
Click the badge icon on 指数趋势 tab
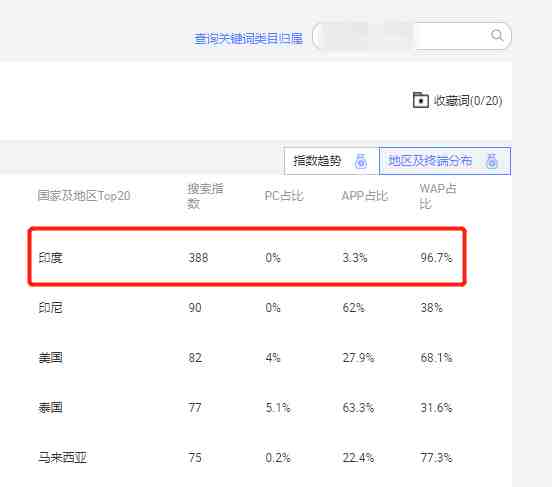(x=360, y=161)
